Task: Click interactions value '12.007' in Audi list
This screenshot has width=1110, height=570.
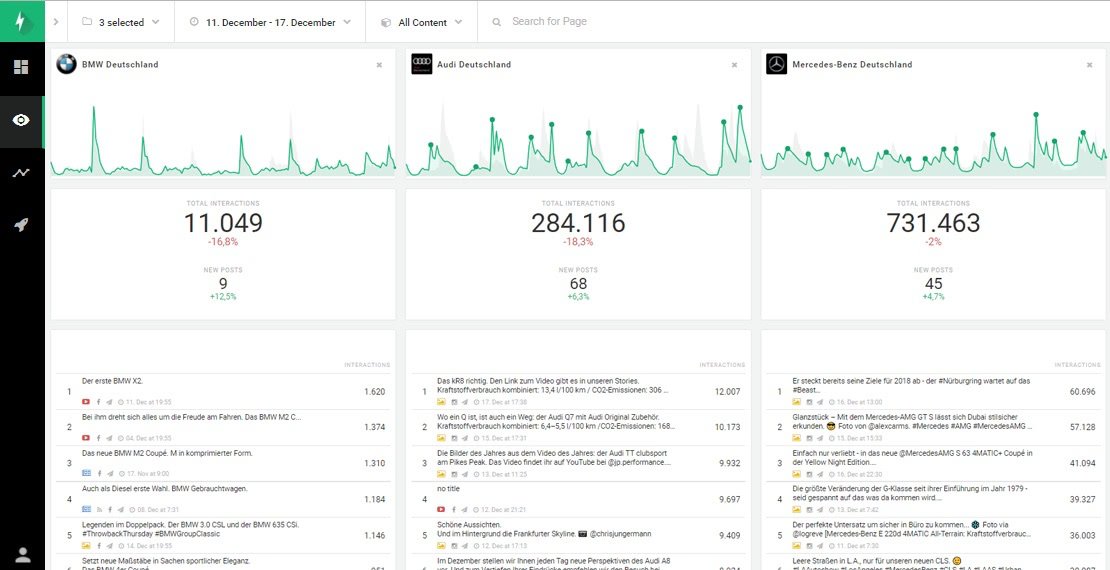Action: [728, 392]
